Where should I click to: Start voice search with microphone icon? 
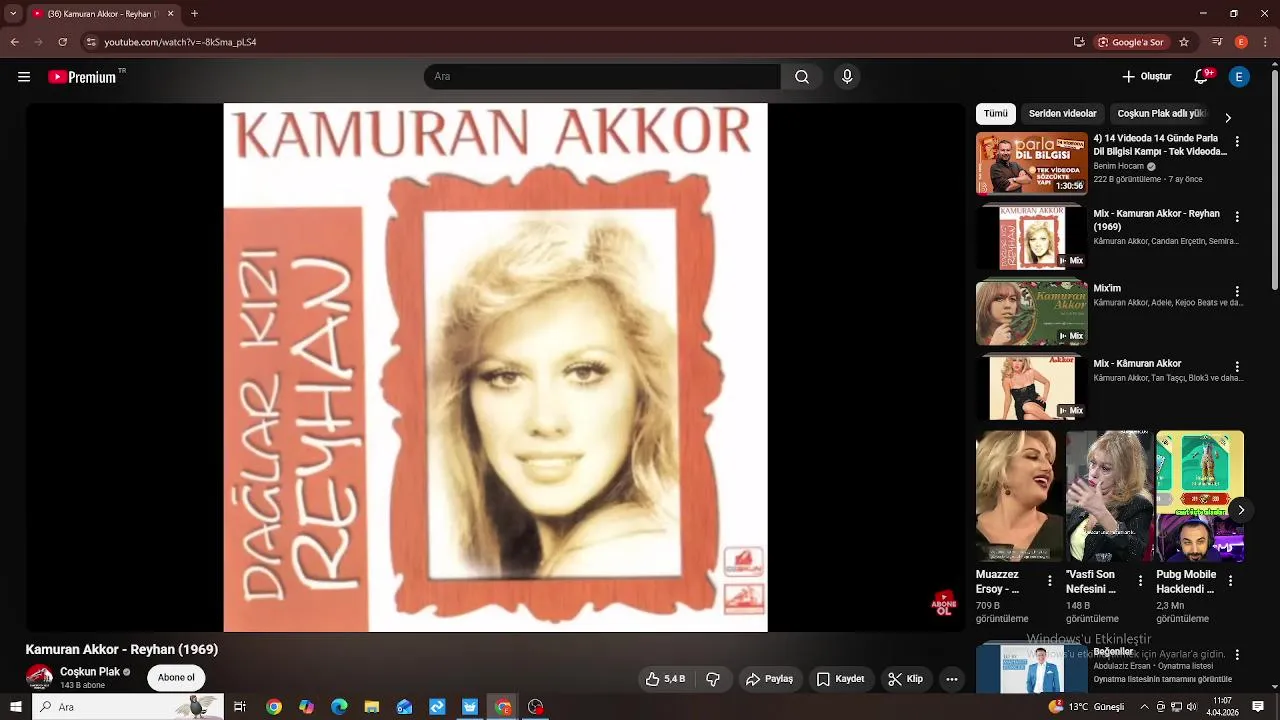[x=847, y=77]
